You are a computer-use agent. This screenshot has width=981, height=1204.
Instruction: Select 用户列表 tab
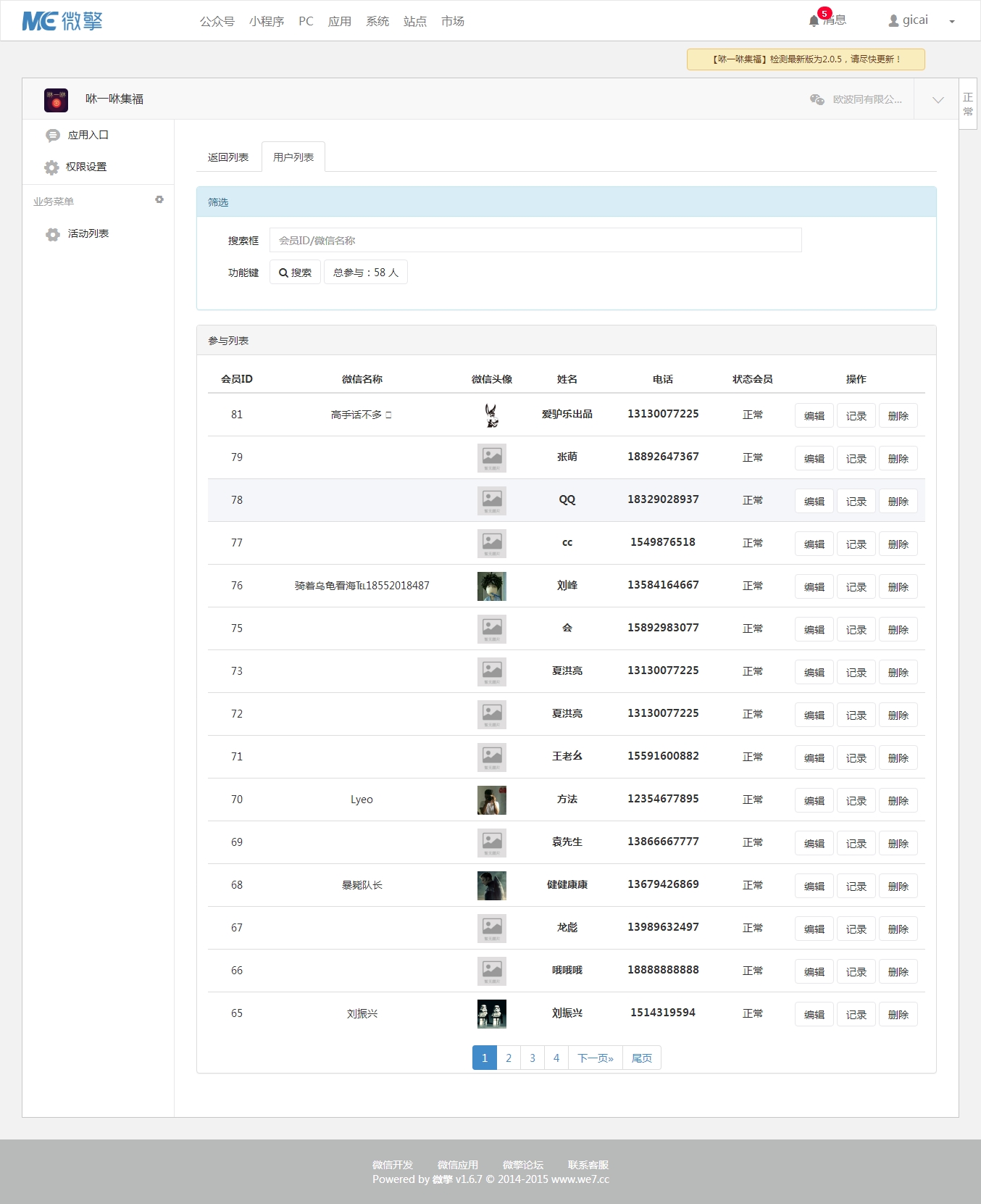[293, 157]
